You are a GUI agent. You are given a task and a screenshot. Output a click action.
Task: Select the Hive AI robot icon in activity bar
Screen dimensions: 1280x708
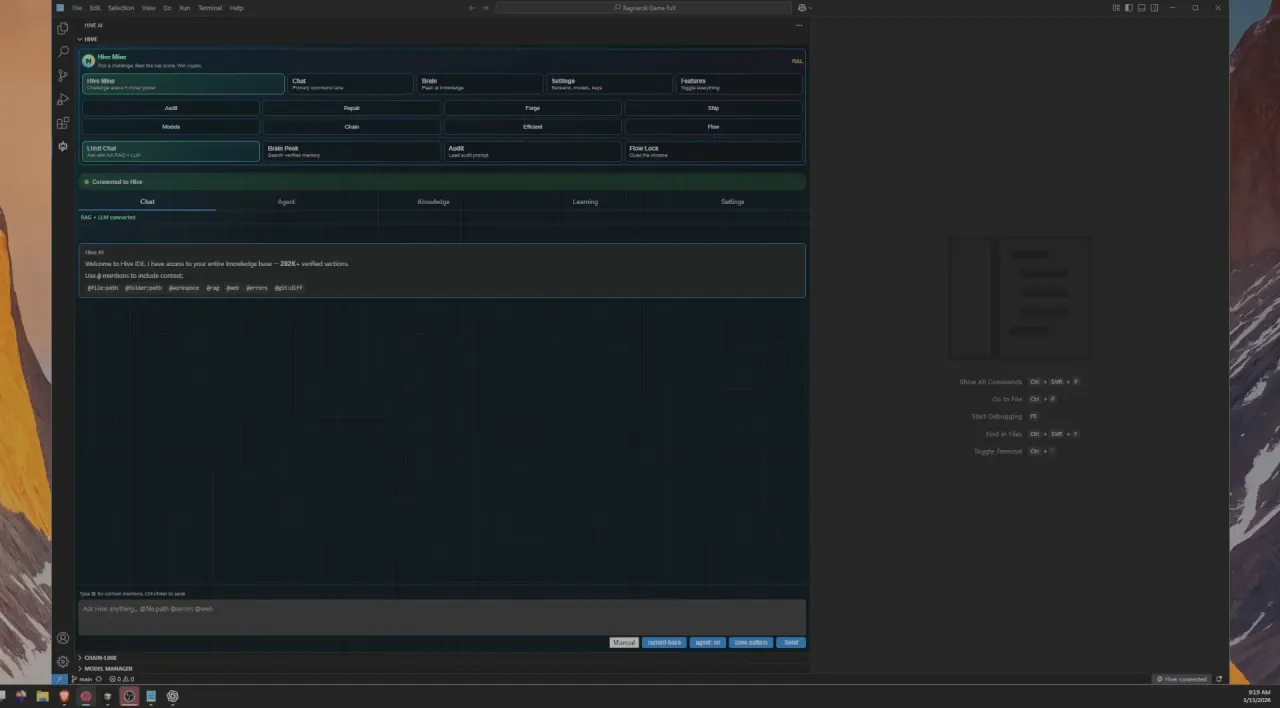click(x=63, y=147)
